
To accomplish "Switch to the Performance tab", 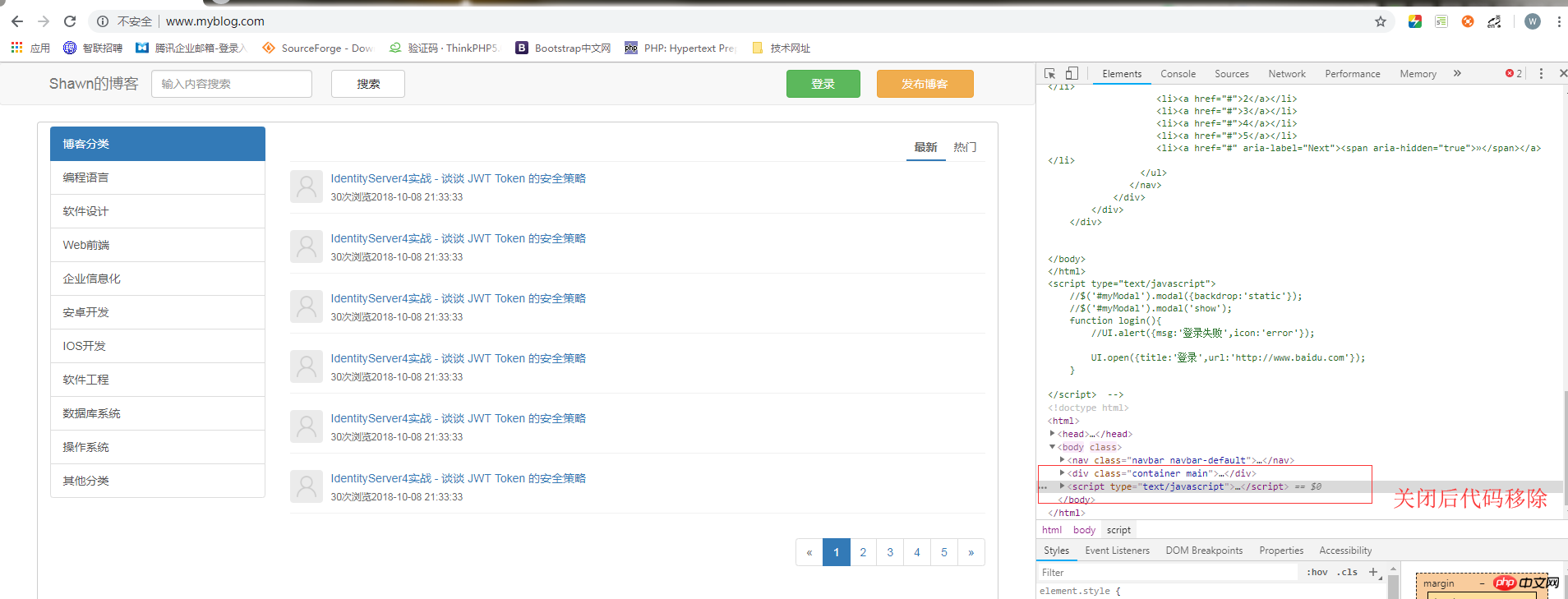I will point(1353,73).
